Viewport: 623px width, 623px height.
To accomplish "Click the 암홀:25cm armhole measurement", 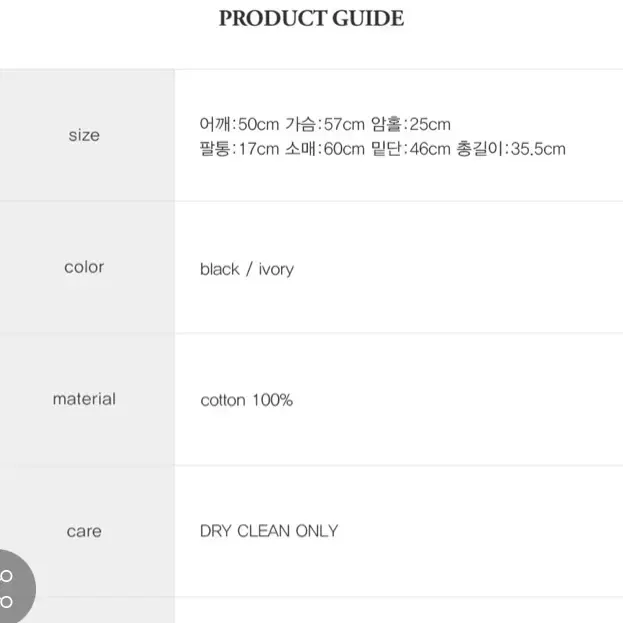I will 411,124.
